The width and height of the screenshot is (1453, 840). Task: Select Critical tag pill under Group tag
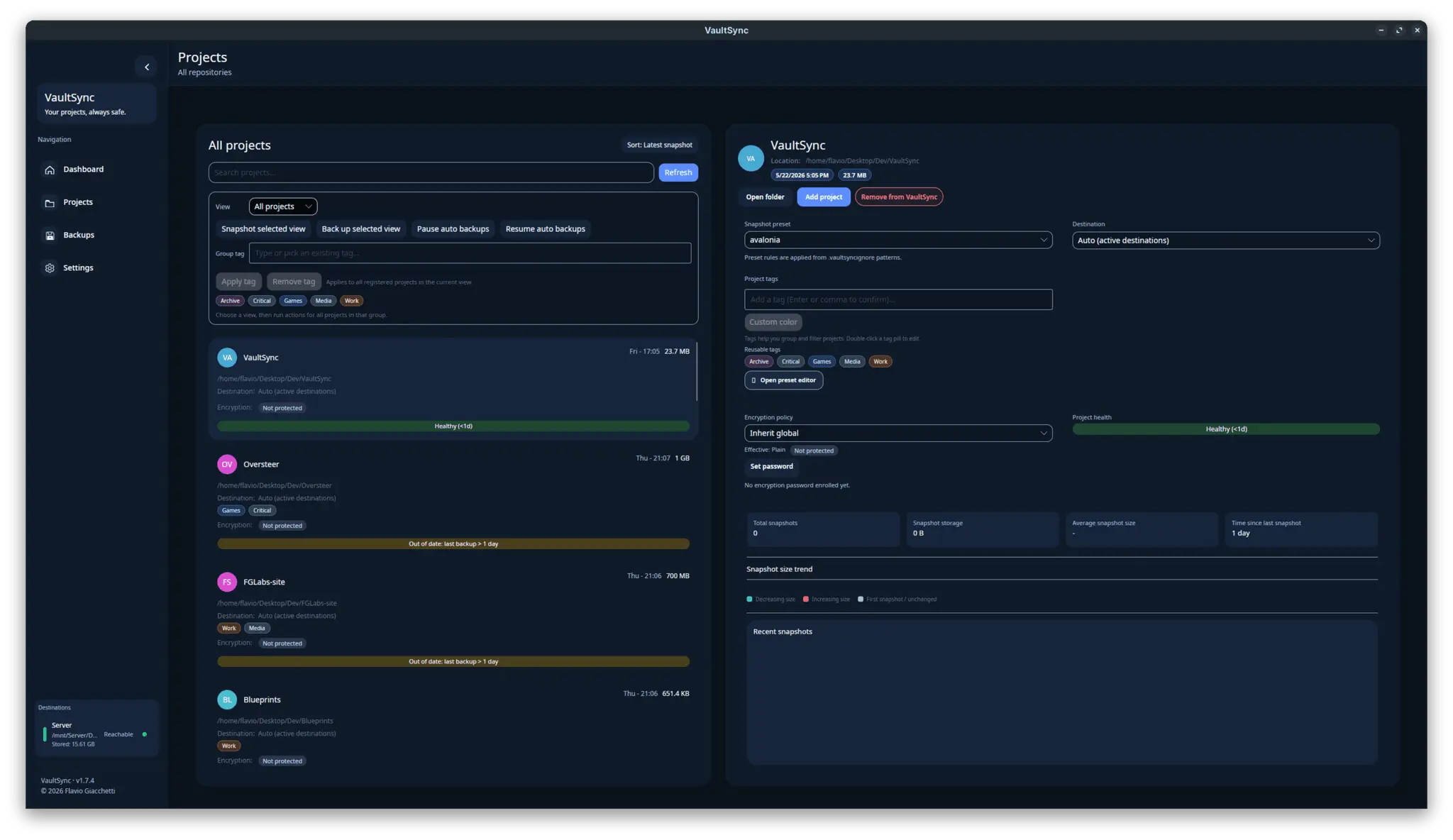(x=262, y=301)
